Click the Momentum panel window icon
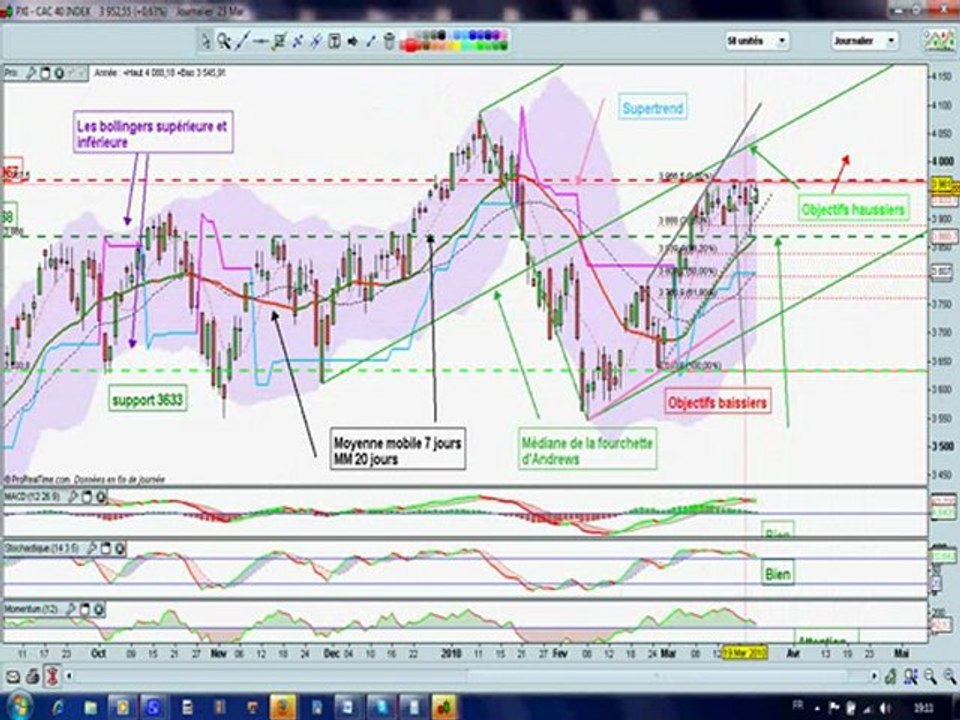Image resolution: width=960 pixels, height=720 pixels. click(x=85, y=609)
